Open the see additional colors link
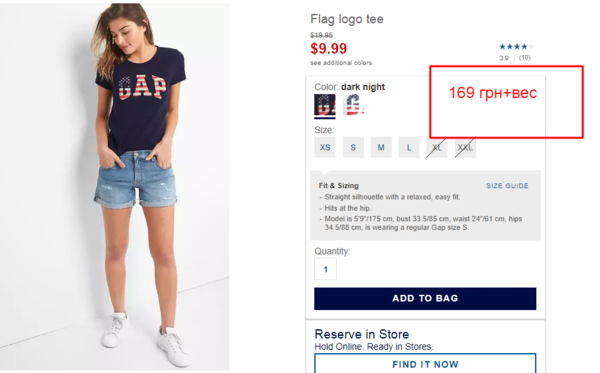Viewport: 600px width, 373px height. [341, 63]
